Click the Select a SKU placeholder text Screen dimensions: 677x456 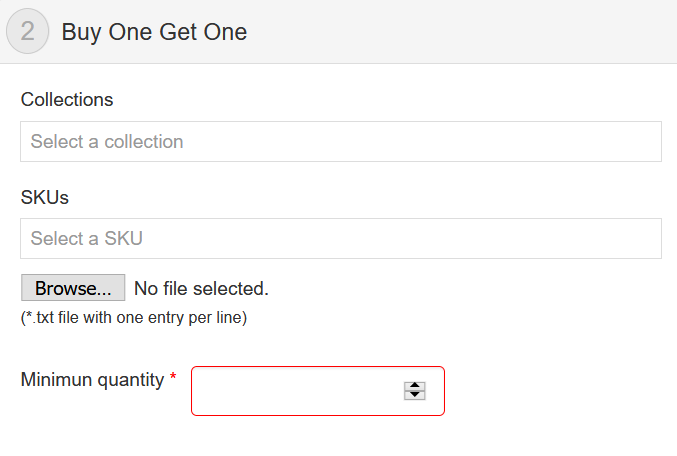pos(87,239)
